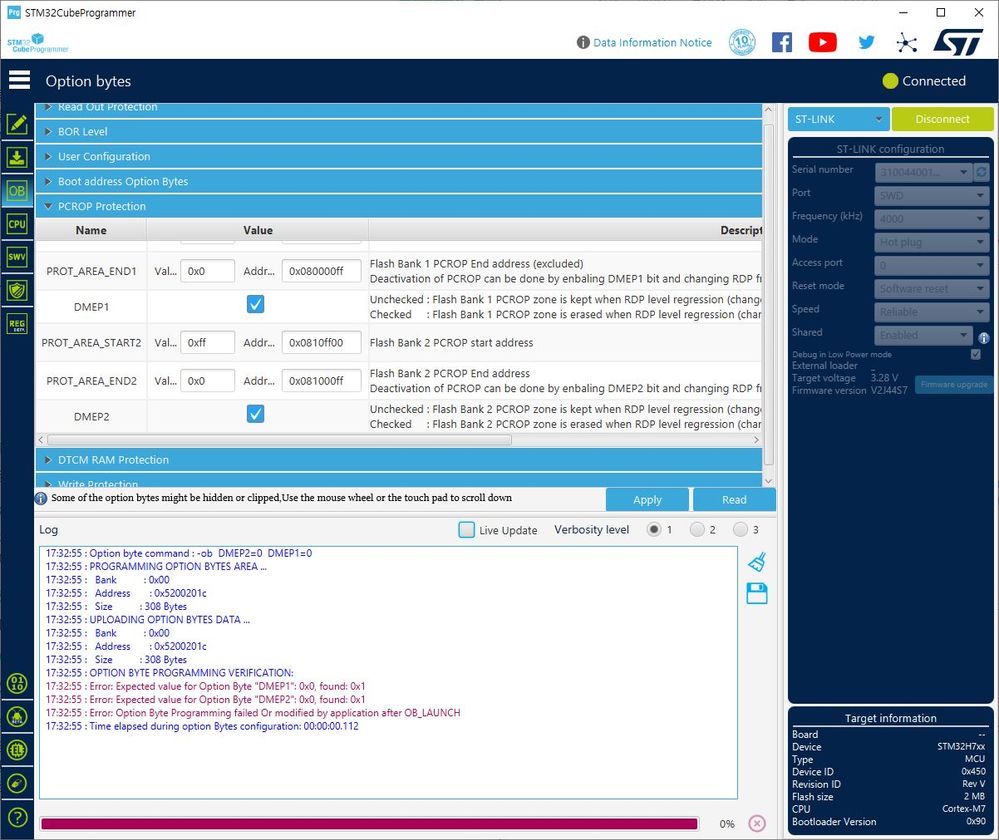Select verbosity level 2

point(697,530)
